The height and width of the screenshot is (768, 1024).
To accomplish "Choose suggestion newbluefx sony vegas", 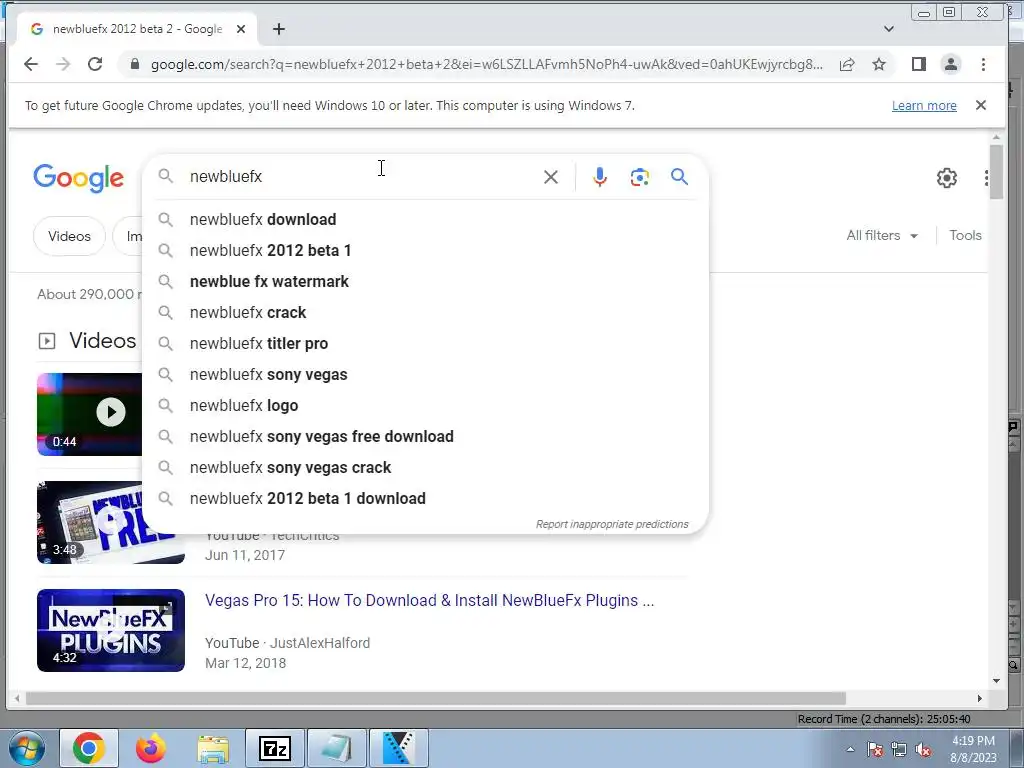I will click(424, 375).
